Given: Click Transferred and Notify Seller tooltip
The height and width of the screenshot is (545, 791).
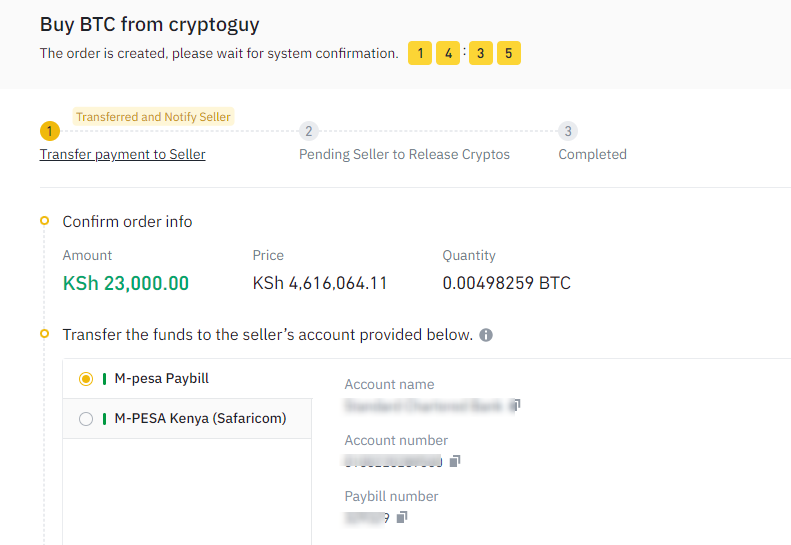Looking at the screenshot, I should tap(153, 117).
